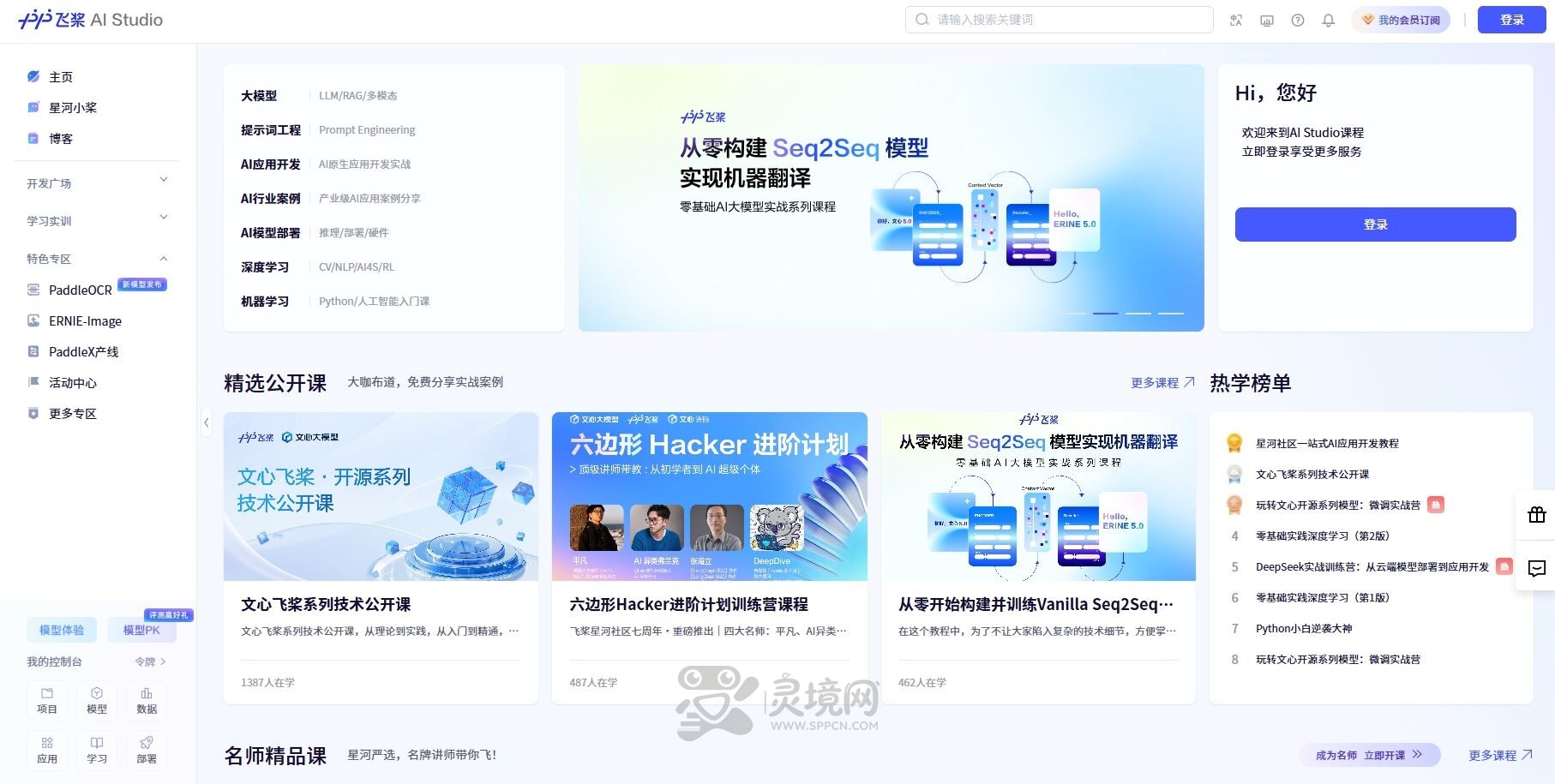
Task: Click arrow icon next to 精选公开课 更多课程
Action: click(1189, 383)
